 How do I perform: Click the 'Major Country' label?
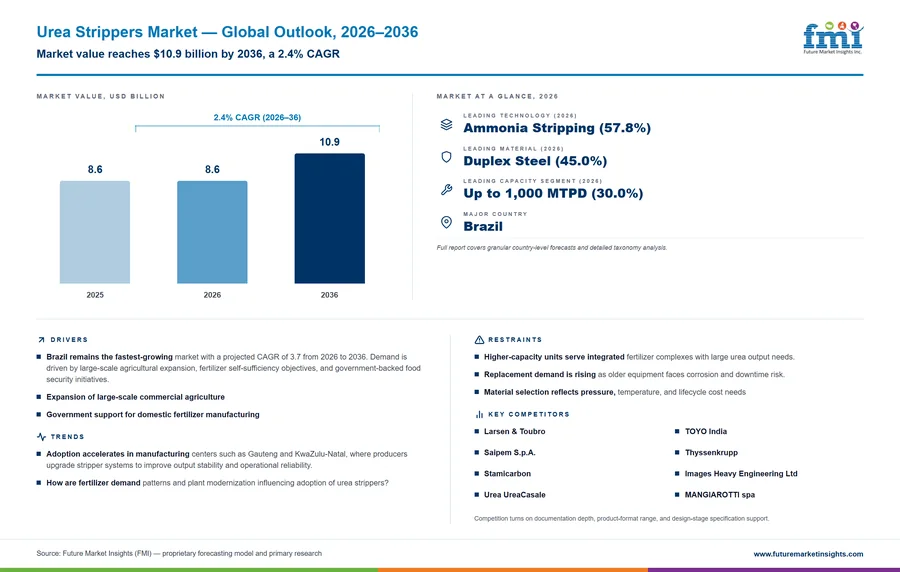pos(495,214)
